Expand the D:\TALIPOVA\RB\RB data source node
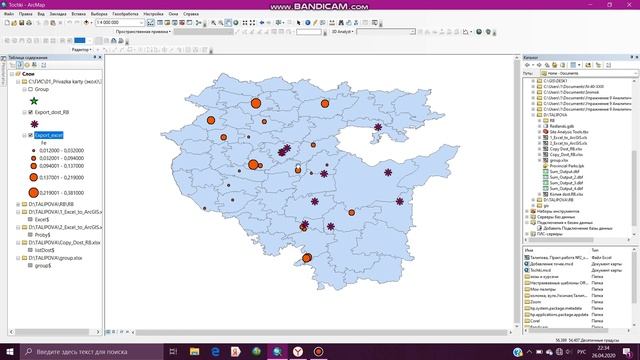The width and height of the screenshot is (640, 360). (x=18, y=204)
